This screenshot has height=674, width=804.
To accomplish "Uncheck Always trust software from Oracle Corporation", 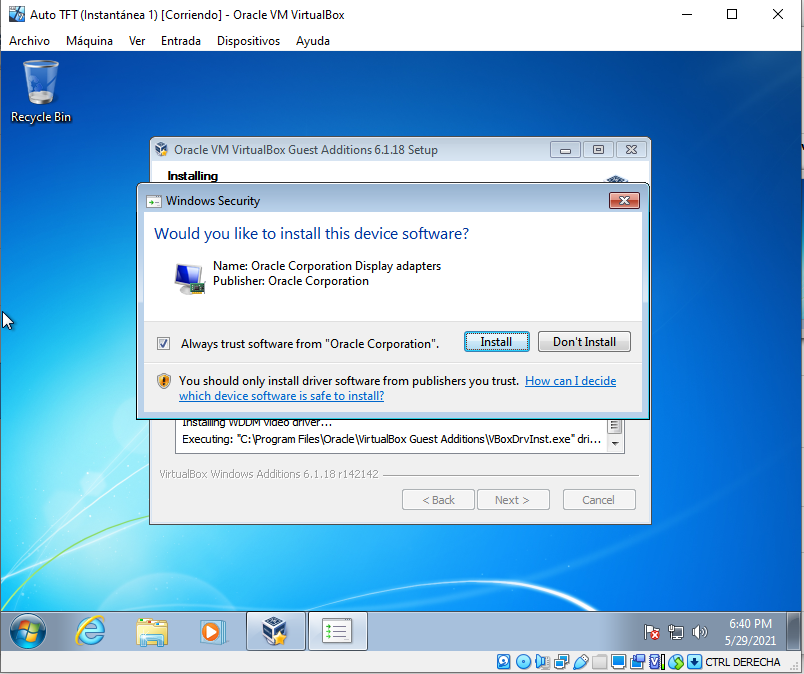I will click(164, 343).
